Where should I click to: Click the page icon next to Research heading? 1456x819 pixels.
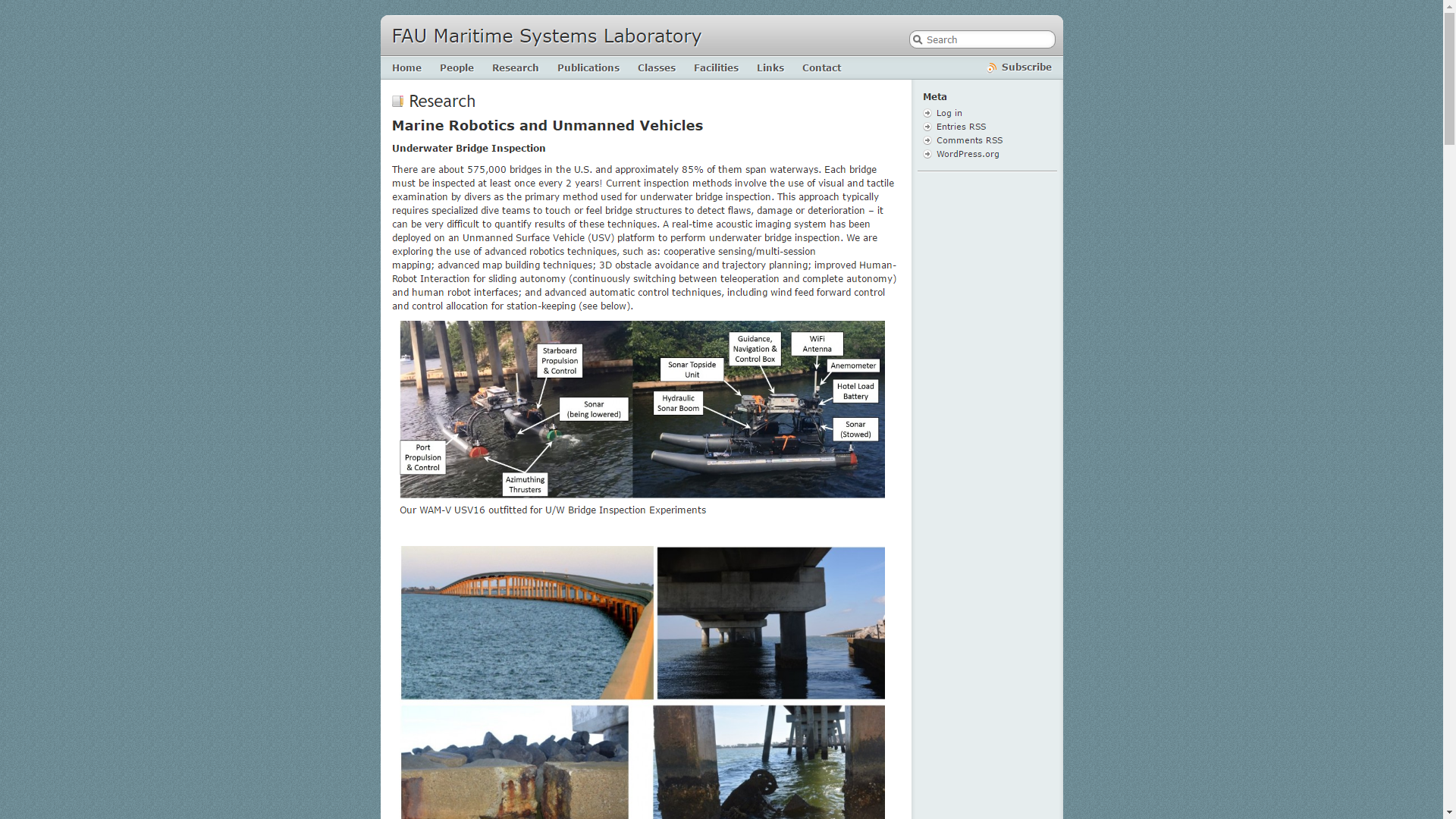pyautogui.click(x=397, y=101)
